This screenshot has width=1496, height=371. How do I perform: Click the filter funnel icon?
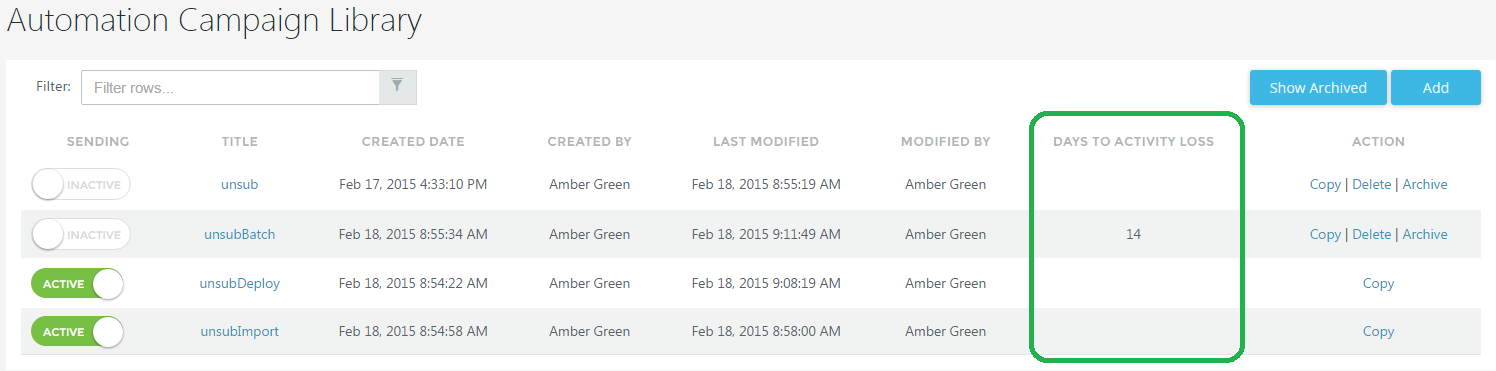397,87
